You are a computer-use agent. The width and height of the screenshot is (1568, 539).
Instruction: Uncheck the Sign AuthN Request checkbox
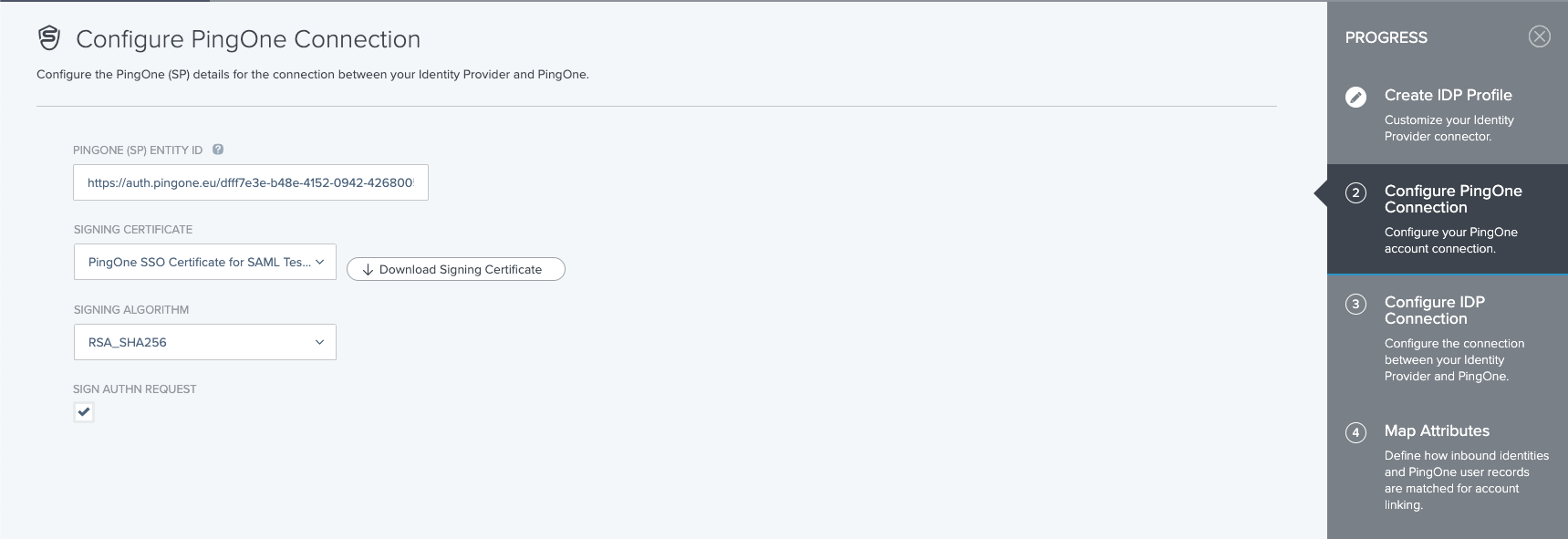(x=84, y=412)
